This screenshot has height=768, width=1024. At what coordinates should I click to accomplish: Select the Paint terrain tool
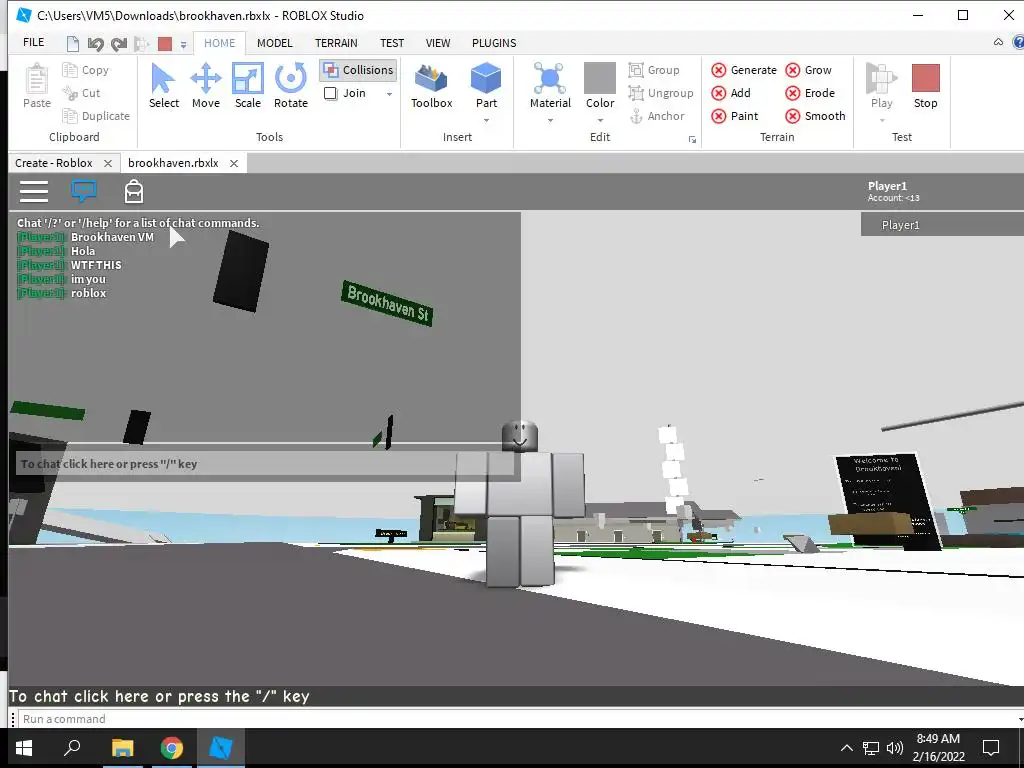tap(735, 116)
